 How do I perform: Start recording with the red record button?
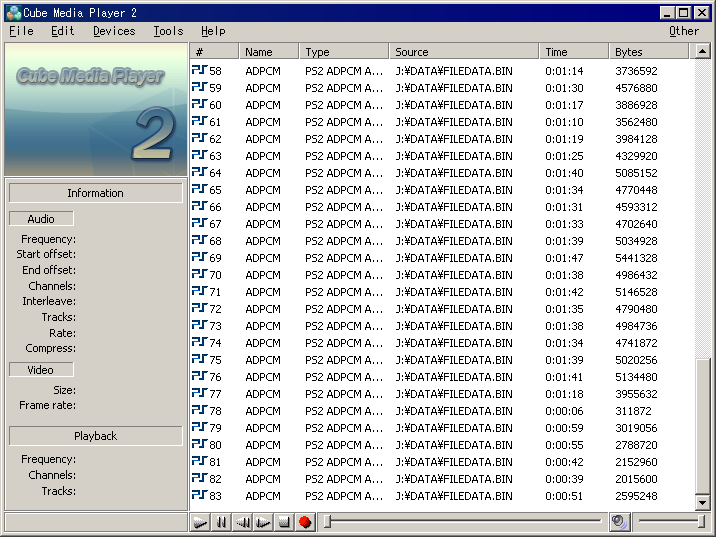305,521
